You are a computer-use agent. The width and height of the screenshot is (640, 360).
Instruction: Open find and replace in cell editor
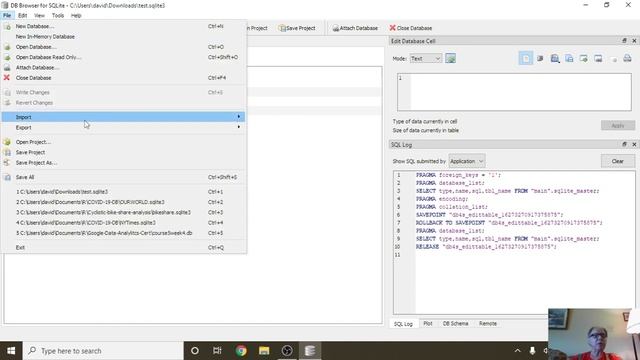click(555, 59)
